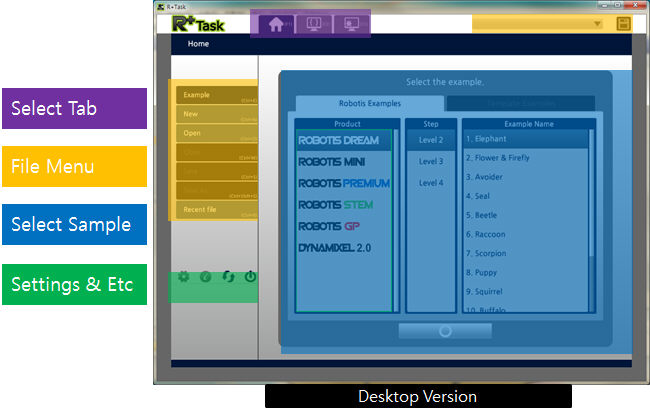Choose Open in the file menu
Viewport: 650px width, 415px height.
tap(217, 133)
